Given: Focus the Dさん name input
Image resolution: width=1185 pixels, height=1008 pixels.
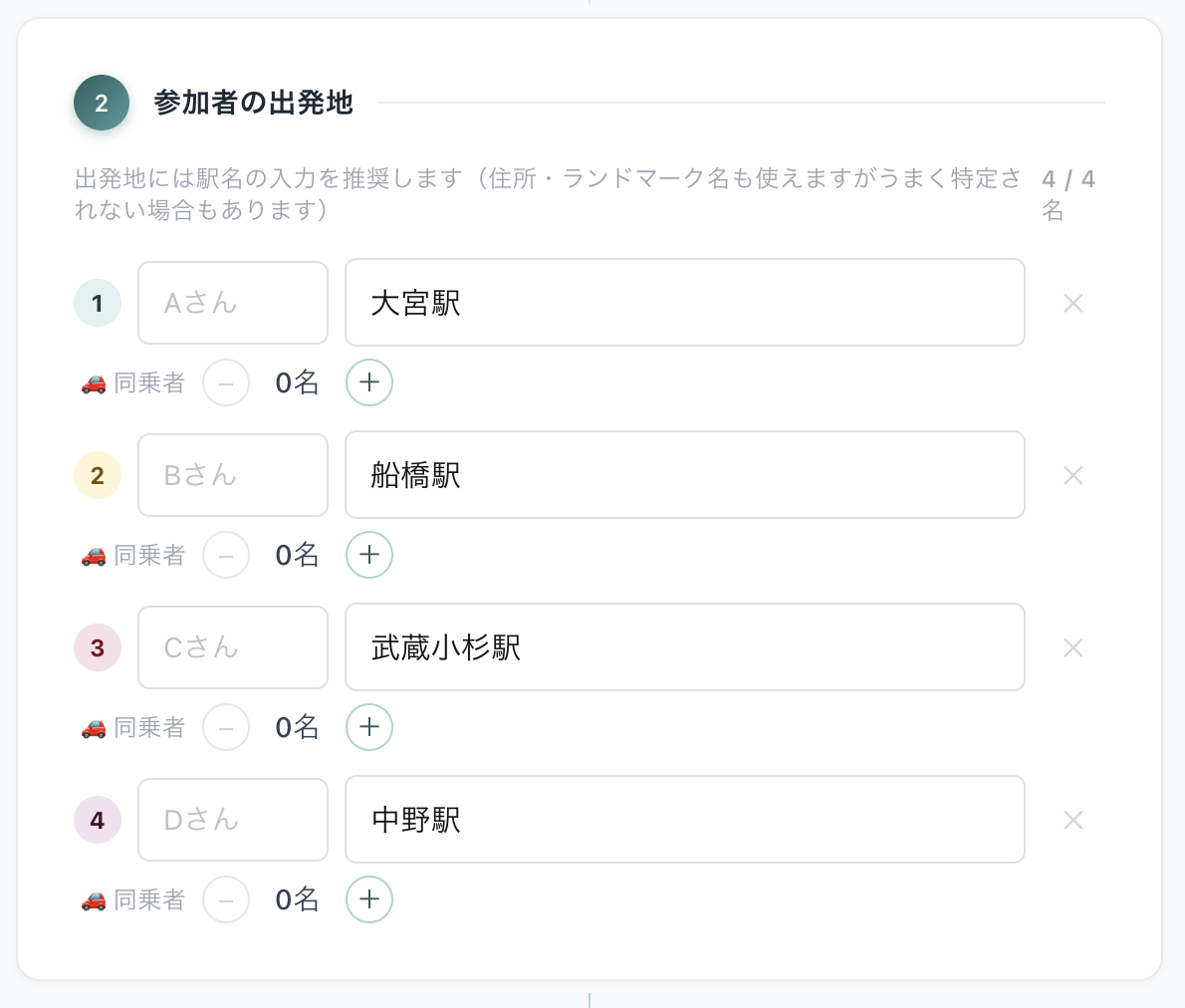Looking at the screenshot, I should [233, 820].
